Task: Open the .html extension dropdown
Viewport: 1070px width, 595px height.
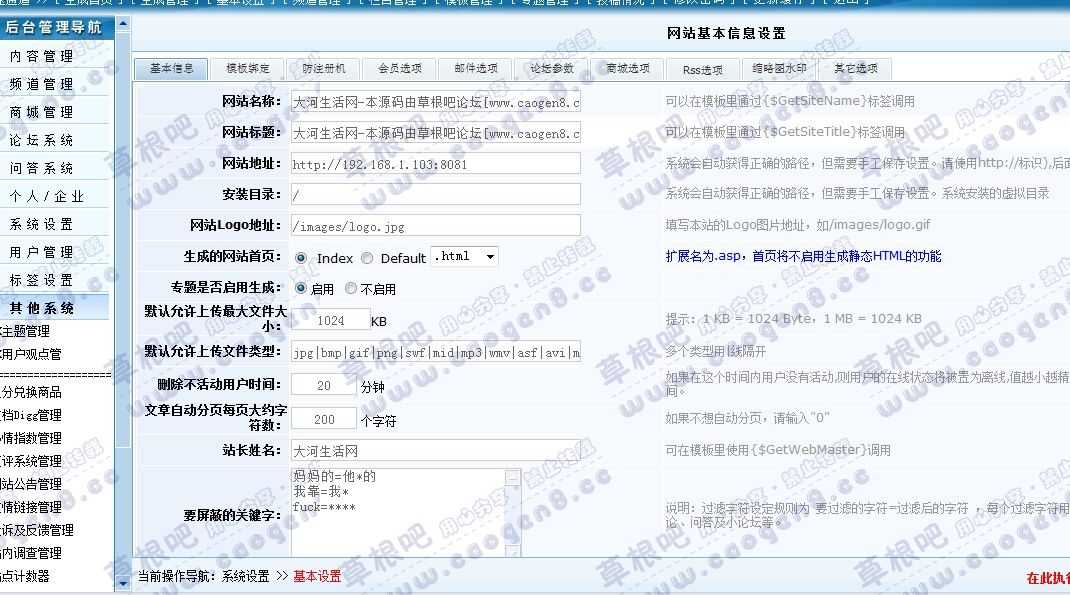Action: pos(488,256)
